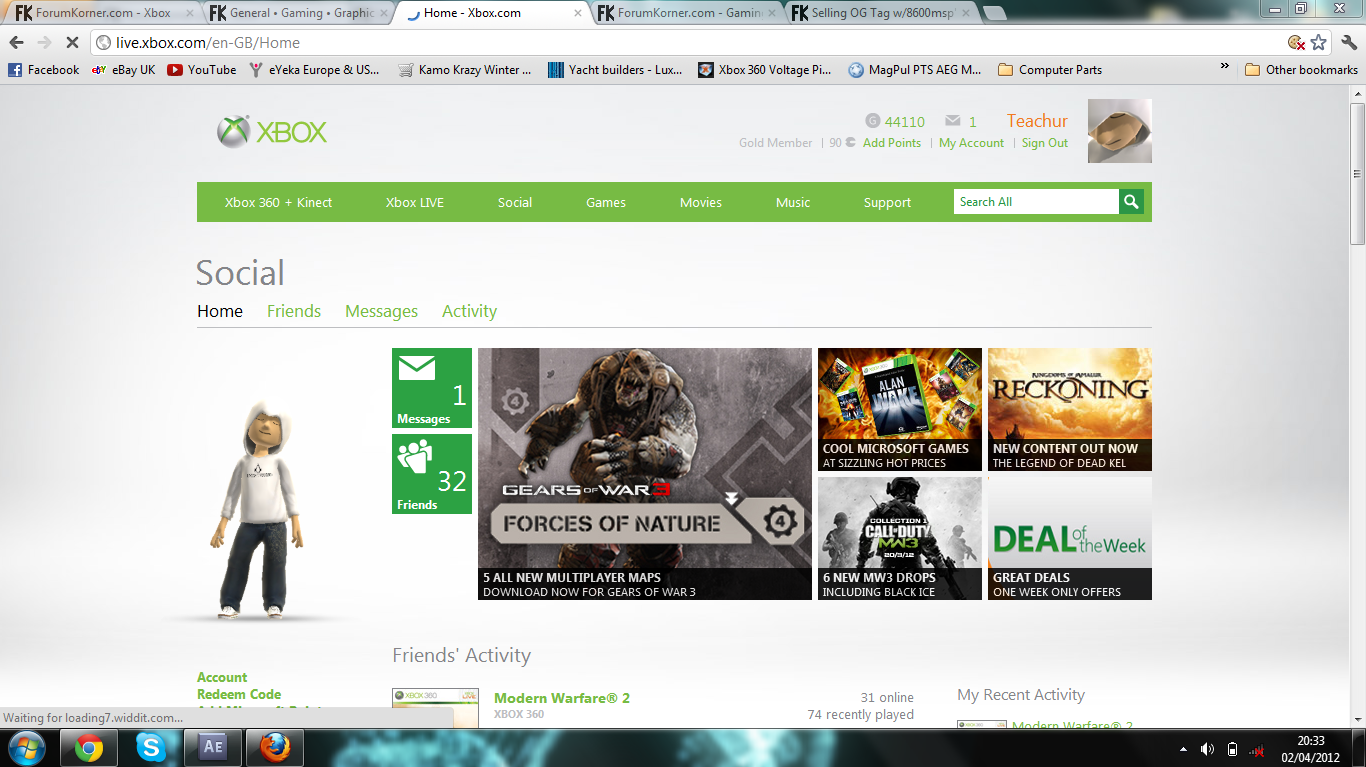This screenshot has height=767, width=1366.
Task: Open the Xbox 360 + Kinect menu
Action: tap(278, 202)
